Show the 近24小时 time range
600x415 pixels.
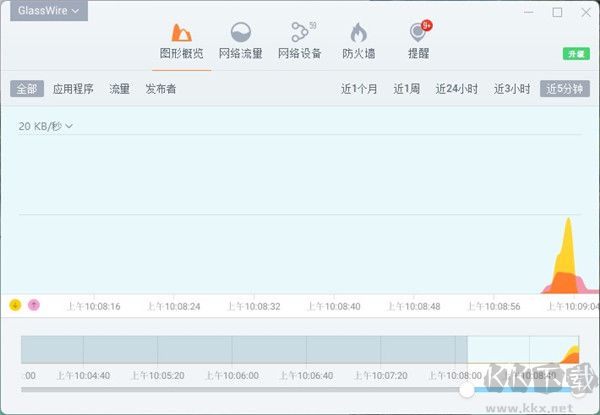[x=456, y=89]
